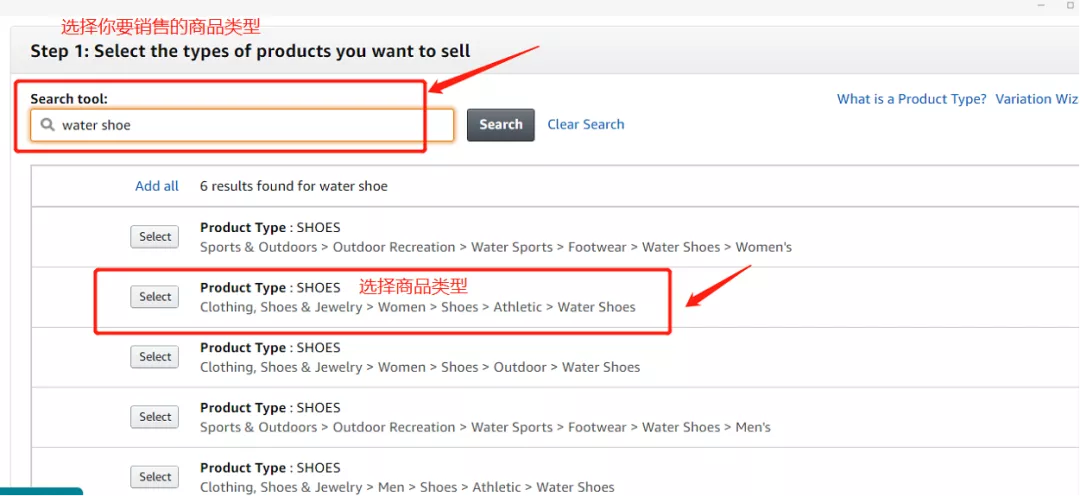
Task: Select Women Outdoor Water Shoes product type
Action: (x=155, y=357)
